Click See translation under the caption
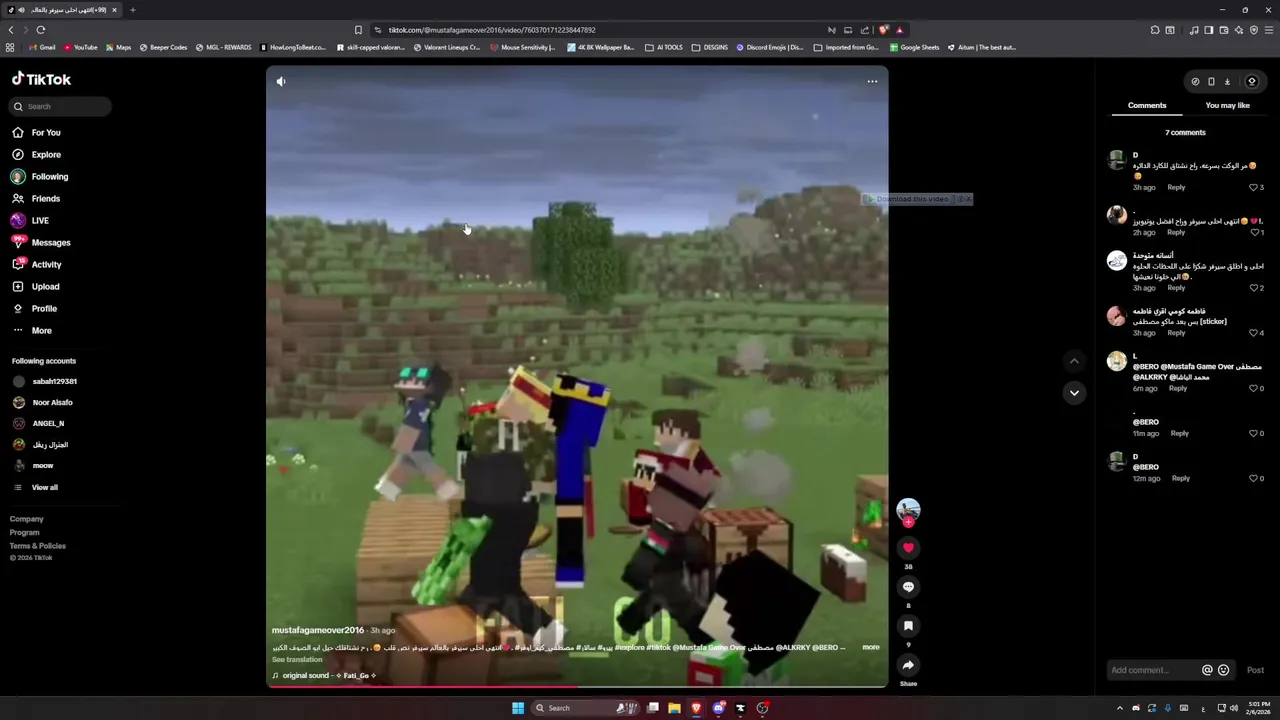1280x720 pixels. coord(297,660)
